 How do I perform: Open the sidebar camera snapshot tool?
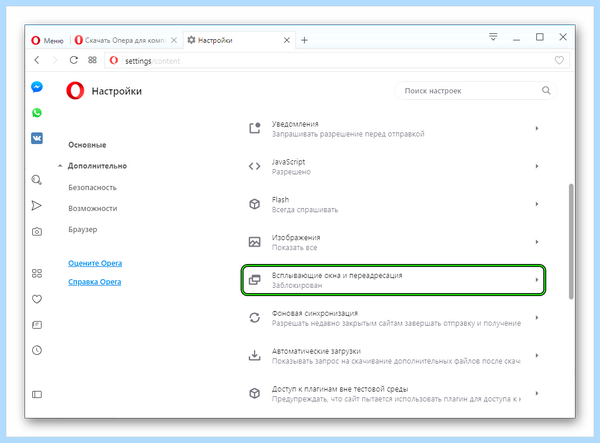pos(37,231)
